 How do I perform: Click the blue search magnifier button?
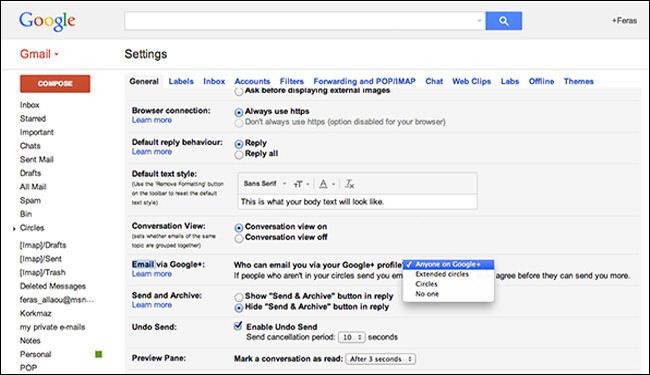point(504,21)
